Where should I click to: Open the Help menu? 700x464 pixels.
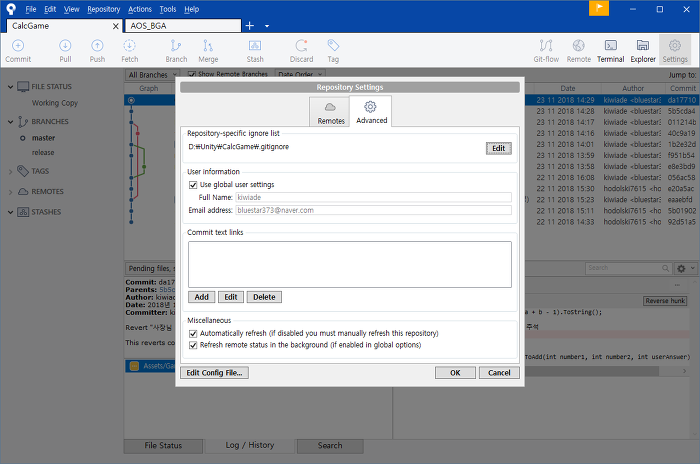(192, 9)
